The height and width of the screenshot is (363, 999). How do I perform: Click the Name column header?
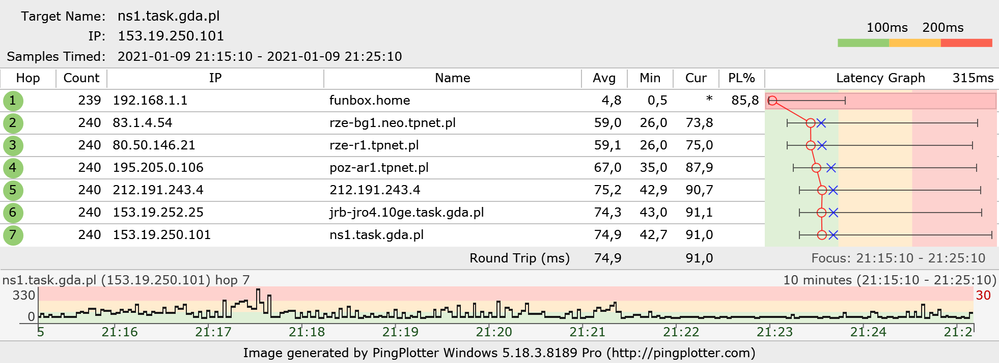(452, 78)
